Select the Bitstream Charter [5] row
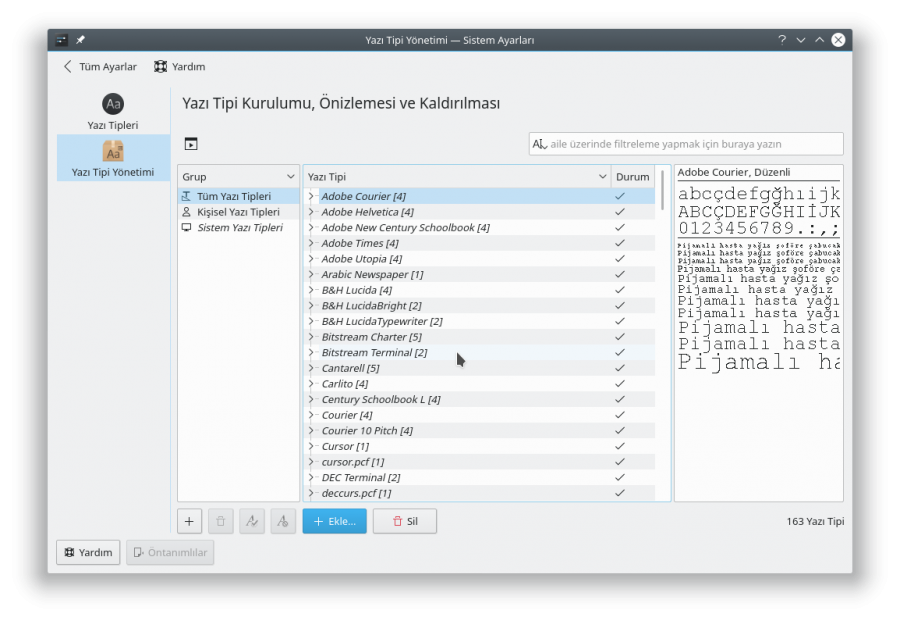Screen dimensions: 900x621 [x=479, y=337]
